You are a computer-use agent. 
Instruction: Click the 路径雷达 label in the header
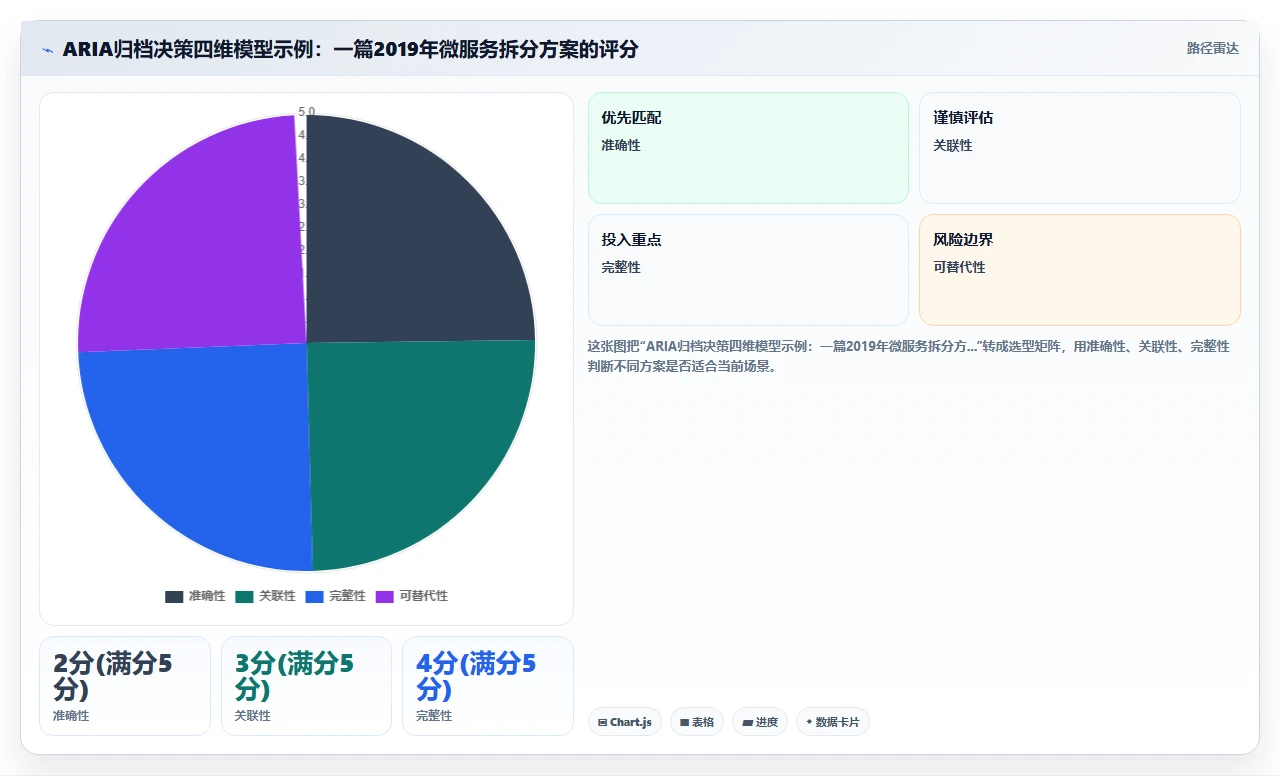(1212, 48)
